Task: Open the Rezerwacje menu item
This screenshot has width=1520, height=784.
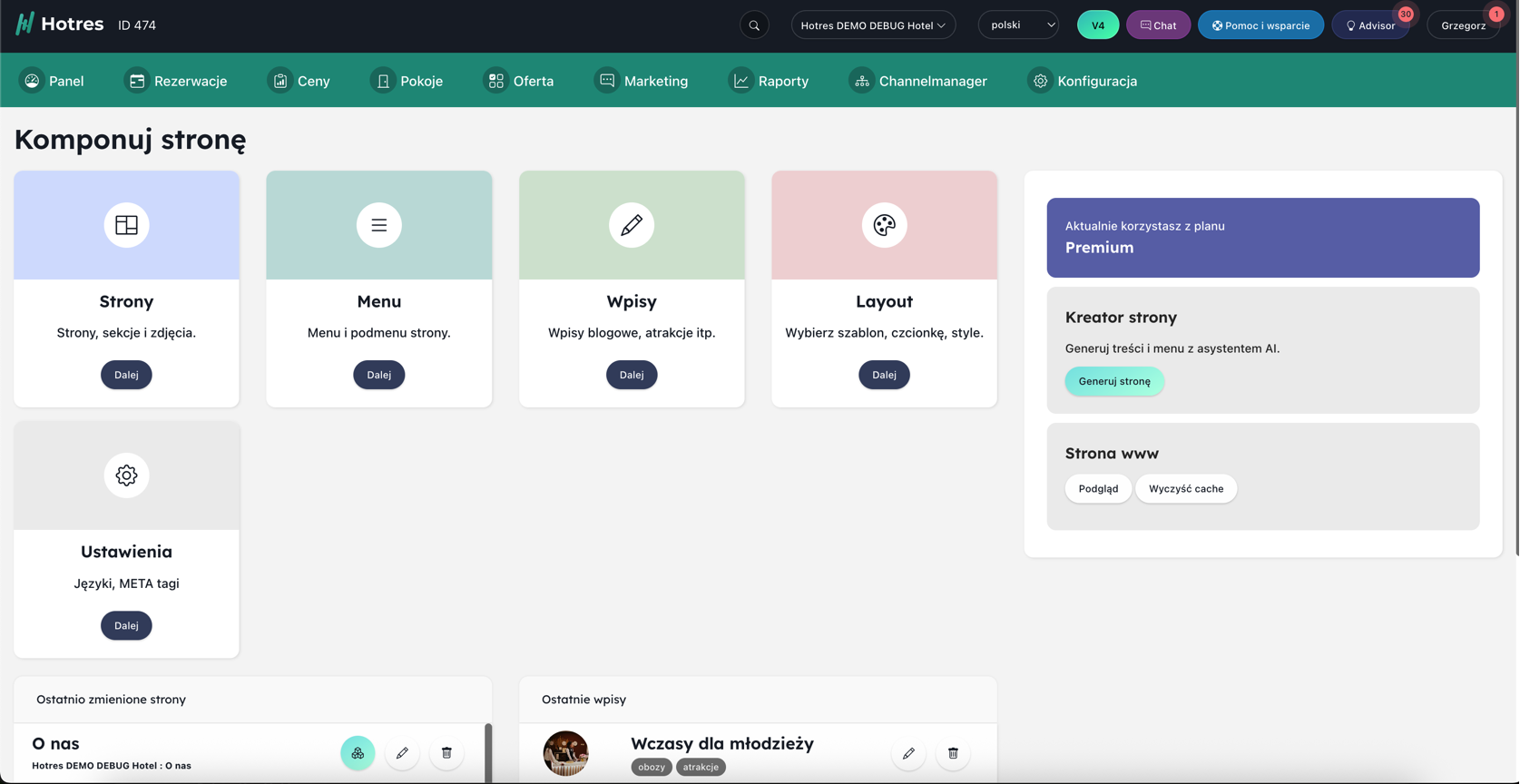Action: 177,81
